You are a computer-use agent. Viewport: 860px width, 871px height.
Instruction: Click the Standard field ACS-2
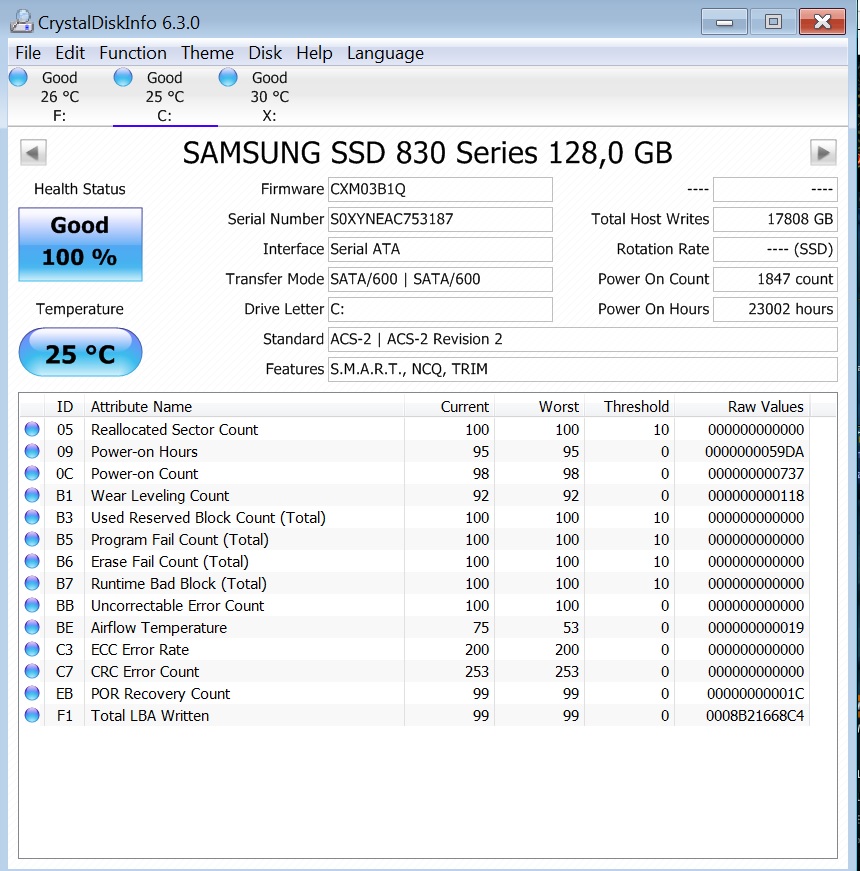[x=583, y=339]
